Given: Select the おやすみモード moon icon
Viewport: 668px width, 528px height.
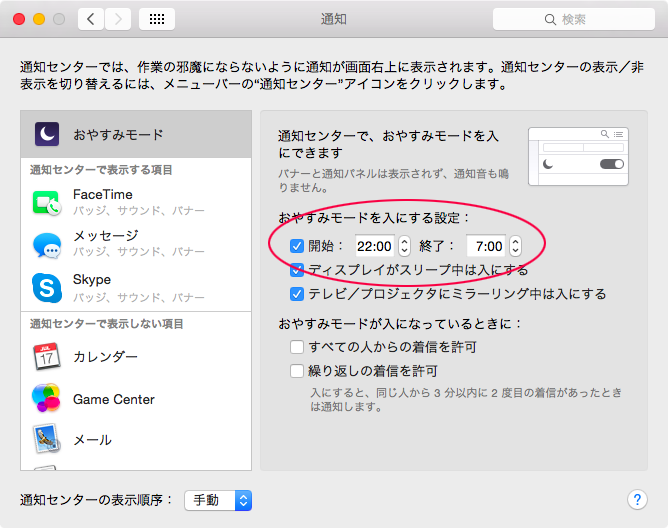Looking at the screenshot, I should (x=47, y=134).
